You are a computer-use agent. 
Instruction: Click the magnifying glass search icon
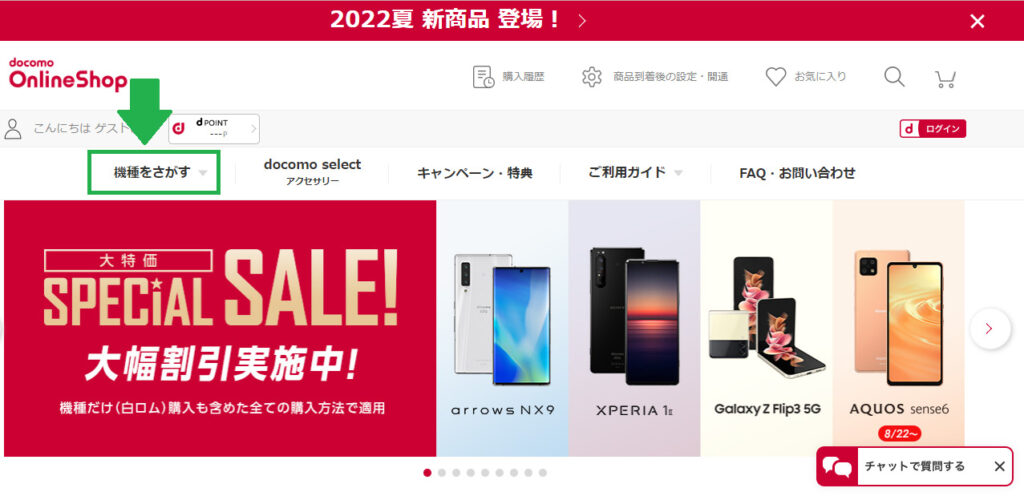click(894, 77)
